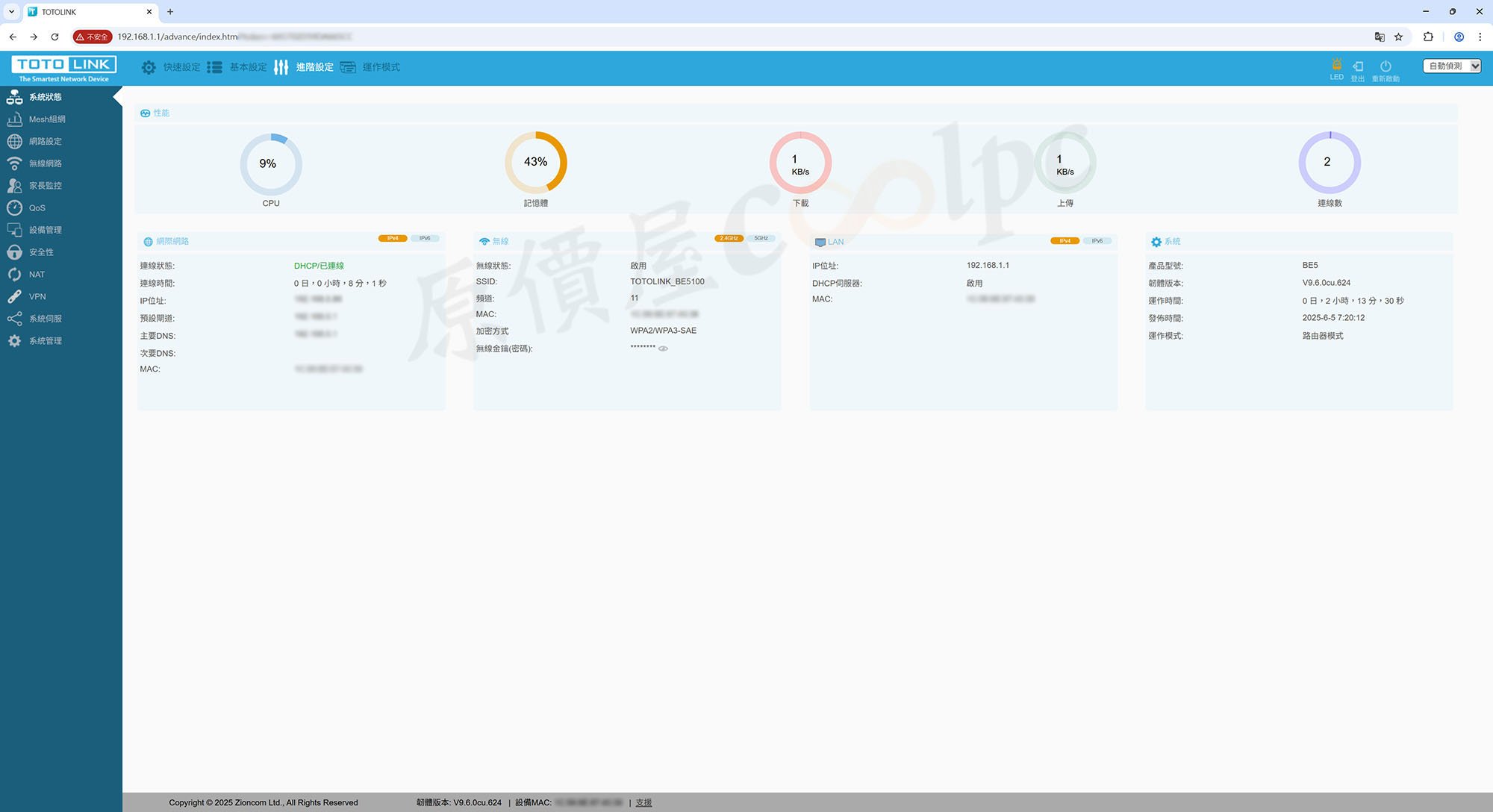Switch internet panel to IPv6
Image resolution: width=1493 pixels, height=812 pixels.
click(x=425, y=239)
